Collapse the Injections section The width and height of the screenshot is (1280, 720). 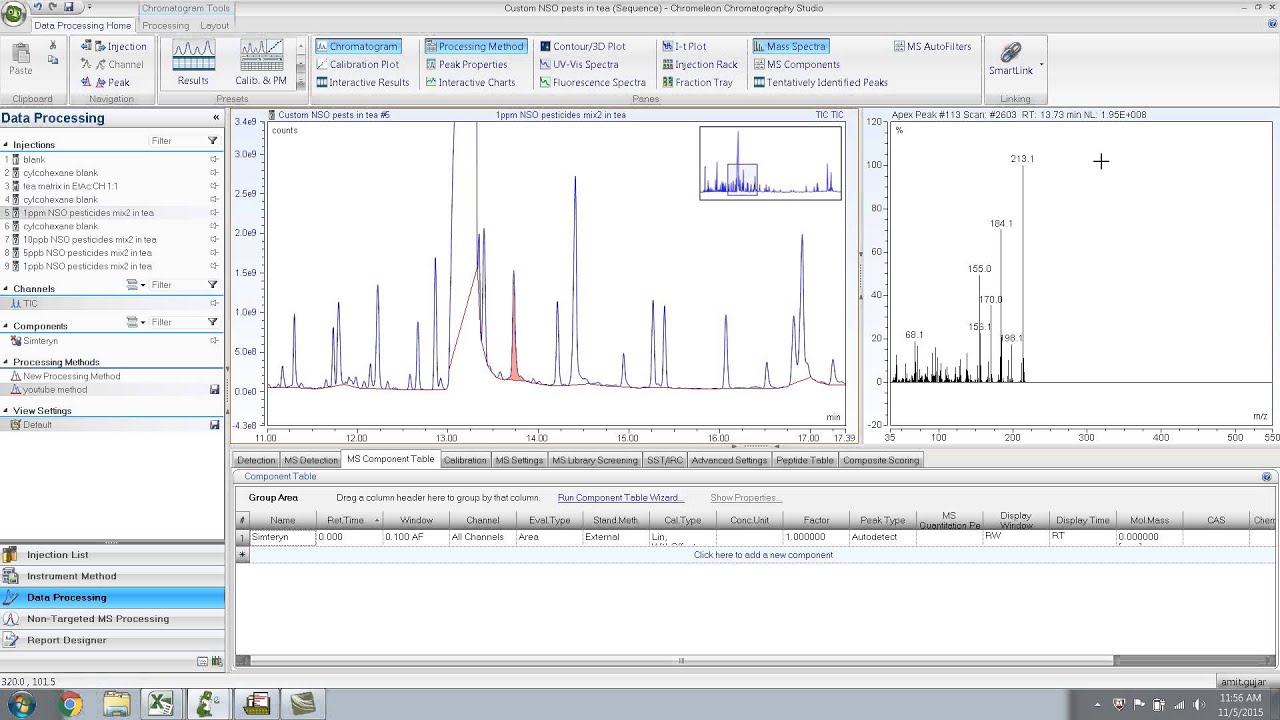click(6, 145)
